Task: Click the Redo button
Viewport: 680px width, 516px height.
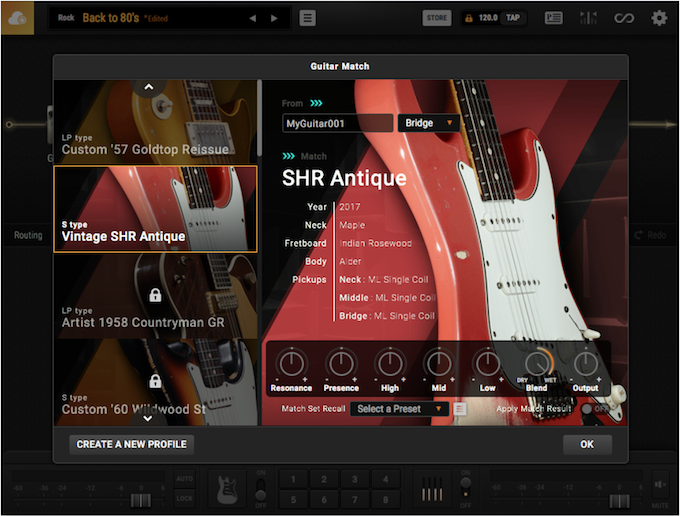Action: tap(650, 235)
